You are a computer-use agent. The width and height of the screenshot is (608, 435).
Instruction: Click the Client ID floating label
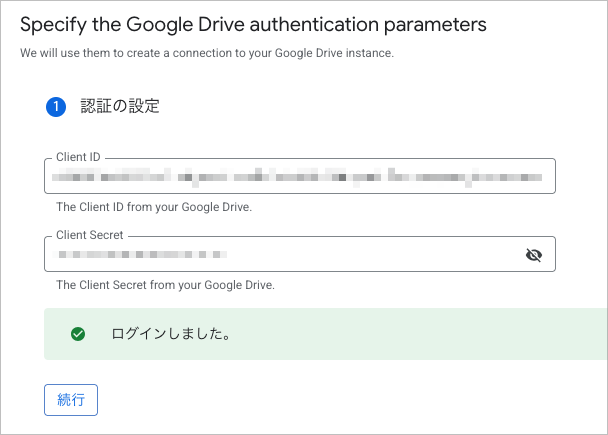pos(78,157)
